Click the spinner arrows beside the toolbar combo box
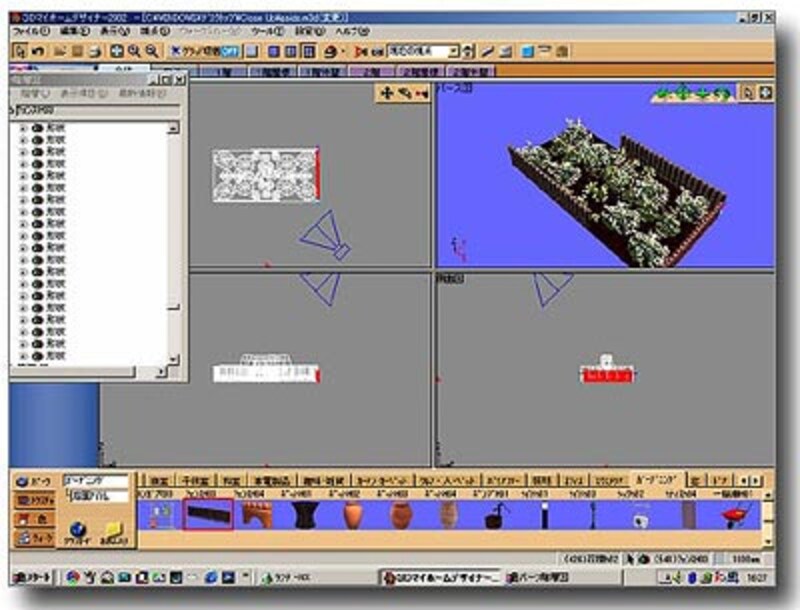The width and height of the screenshot is (800, 610). (x=468, y=52)
